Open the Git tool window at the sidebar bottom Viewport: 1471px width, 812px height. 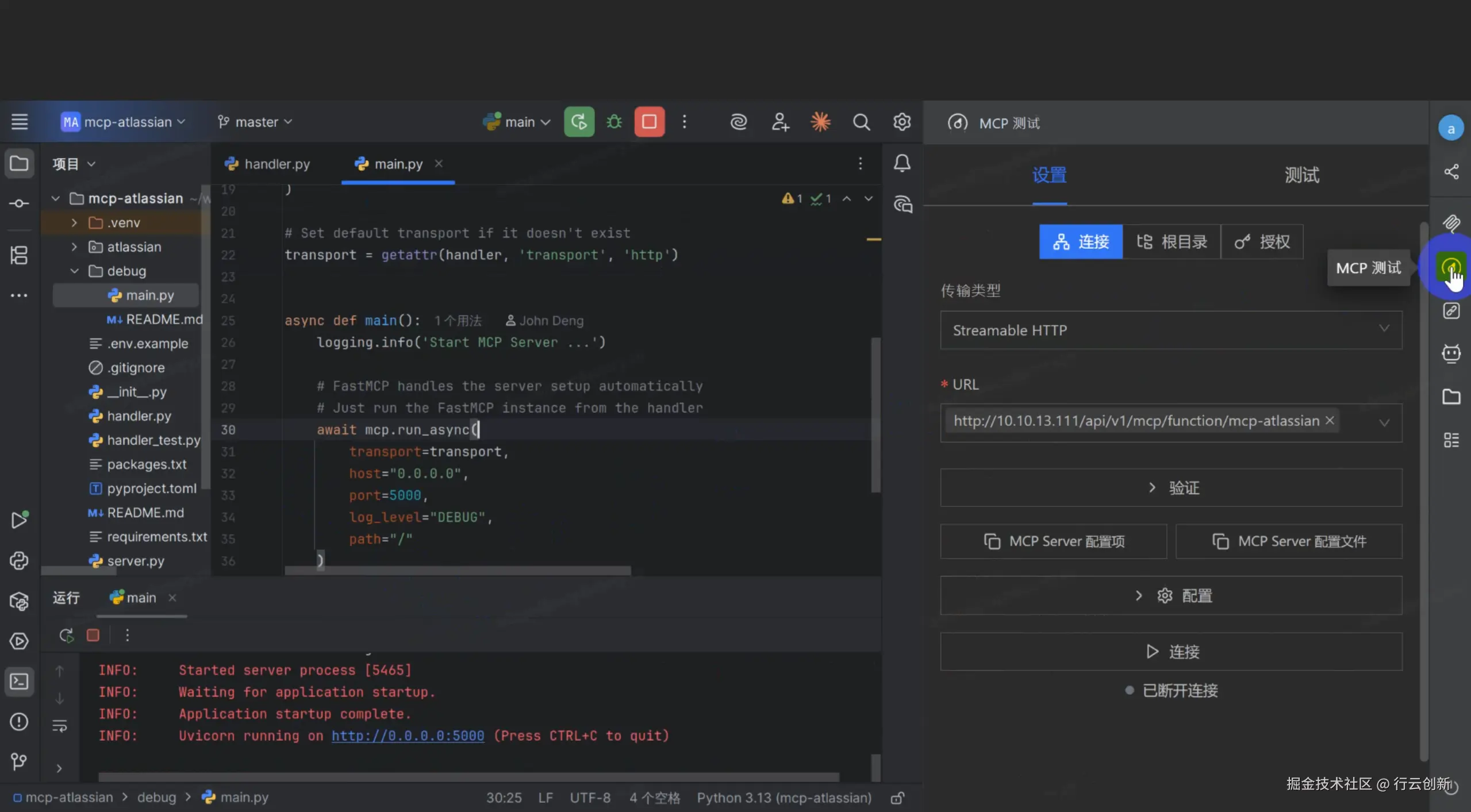[x=19, y=761]
